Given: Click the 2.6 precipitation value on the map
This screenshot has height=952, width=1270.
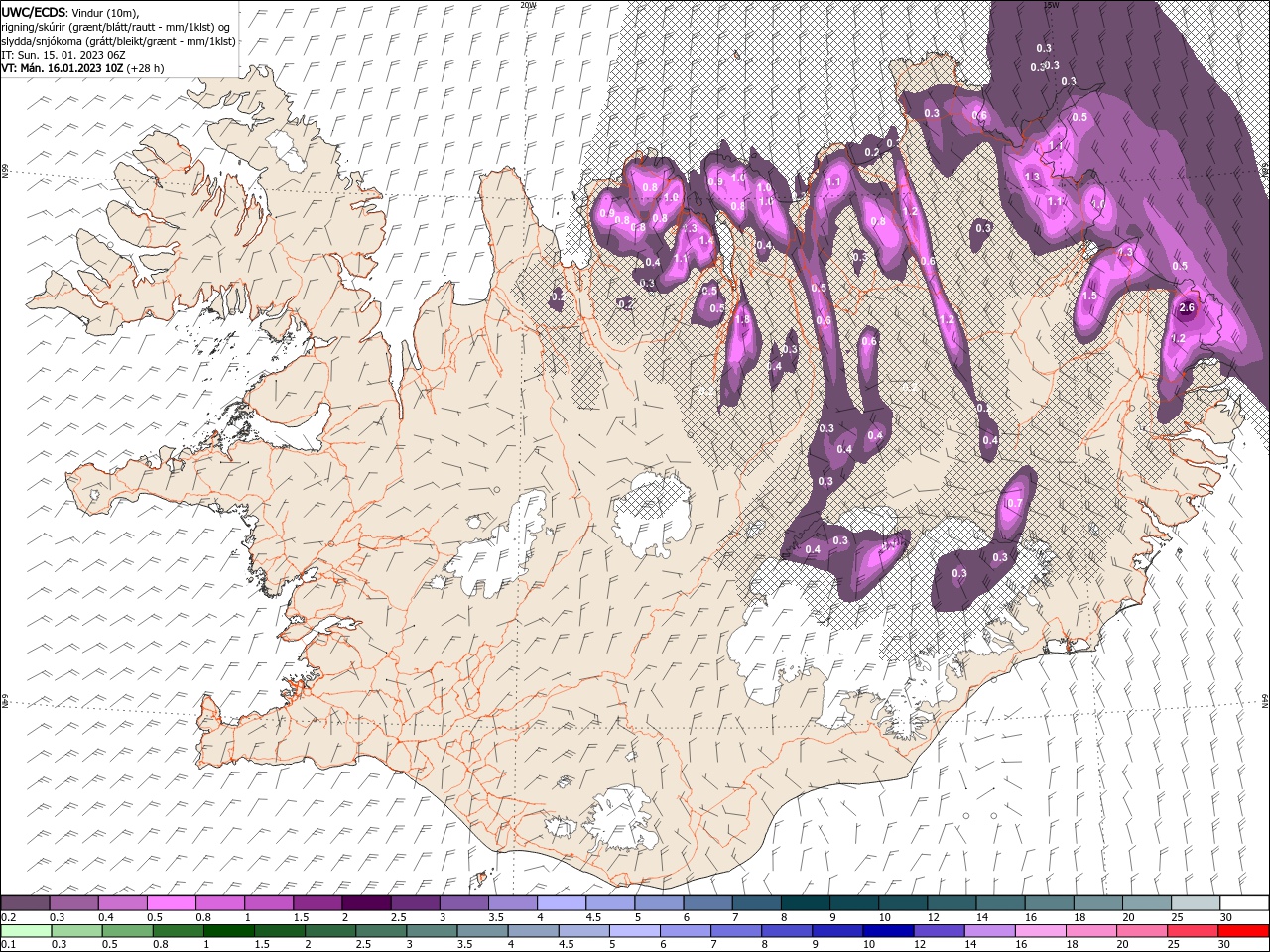Looking at the screenshot, I should (1187, 308).
